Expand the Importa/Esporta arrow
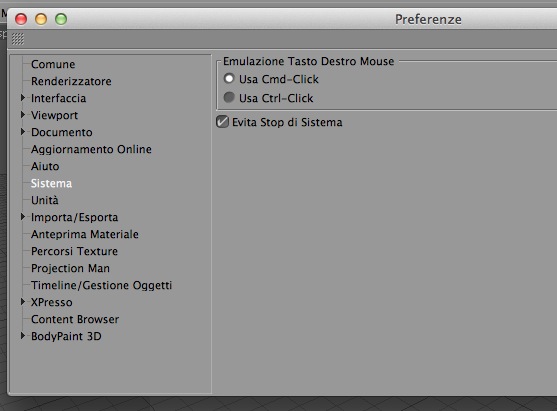557x411 pixels. pyautogui.click(x=23, y=217)
